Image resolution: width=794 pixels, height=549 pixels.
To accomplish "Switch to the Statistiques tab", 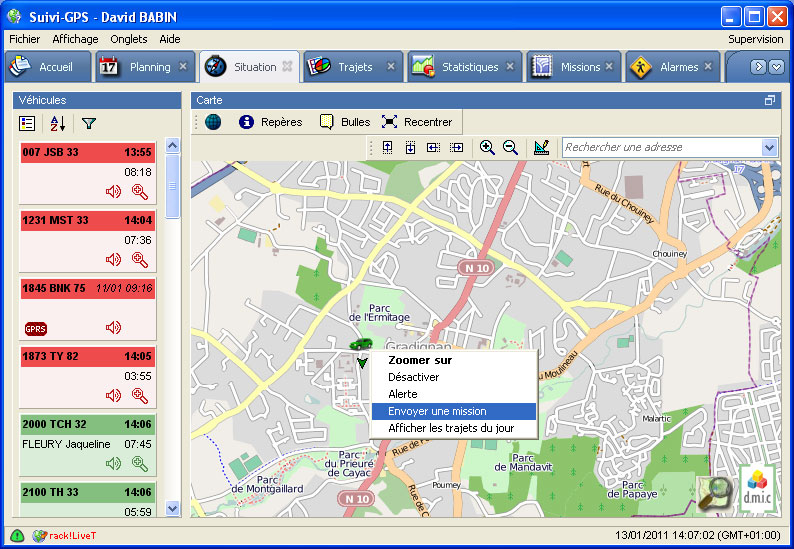I will click(x=464, y=66).
